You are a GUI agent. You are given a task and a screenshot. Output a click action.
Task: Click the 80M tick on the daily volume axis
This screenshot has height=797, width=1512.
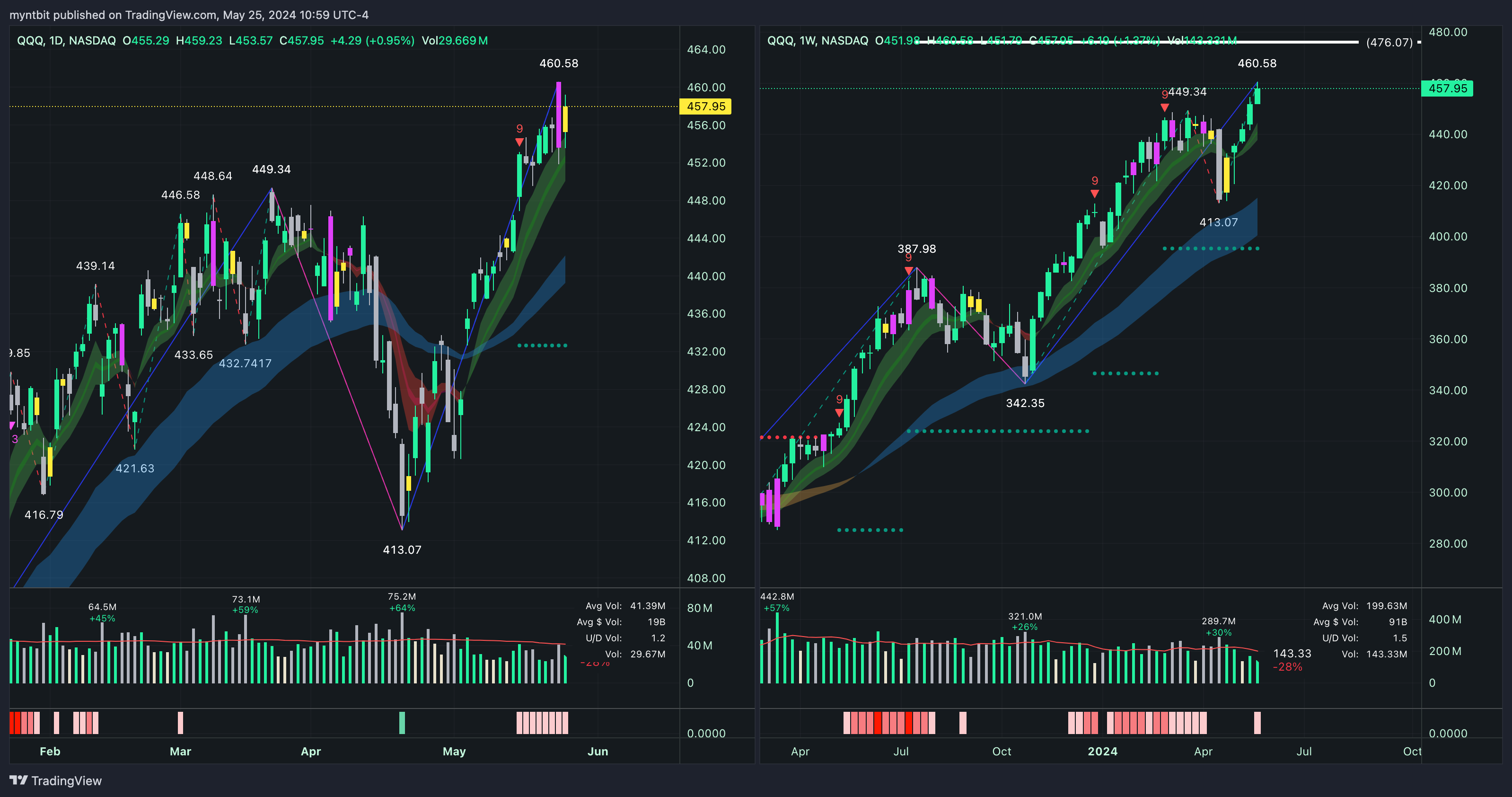700,608
